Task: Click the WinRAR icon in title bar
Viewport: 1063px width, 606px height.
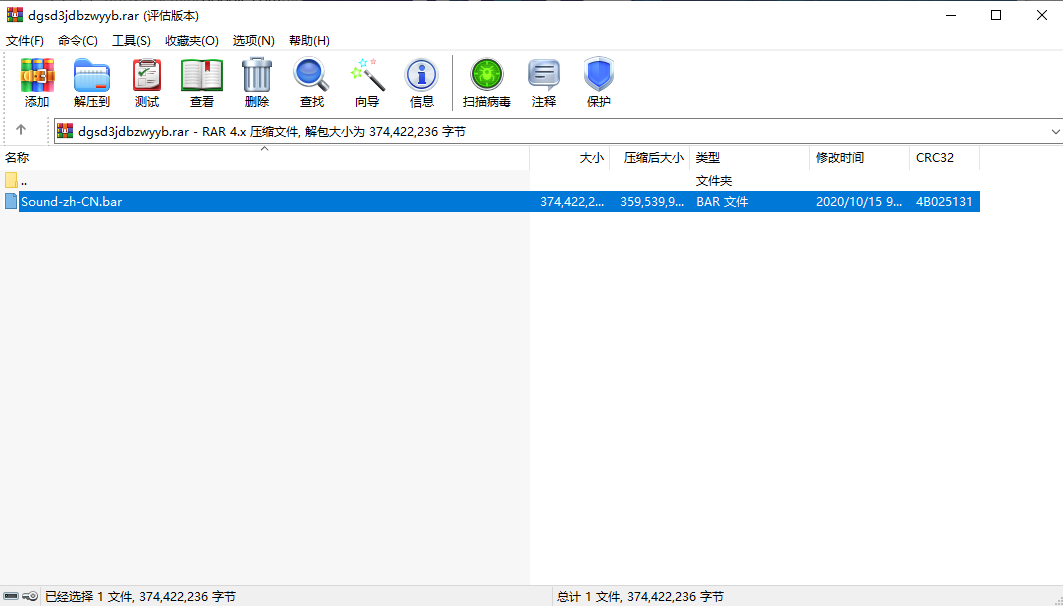Action: tap(15, 15)
